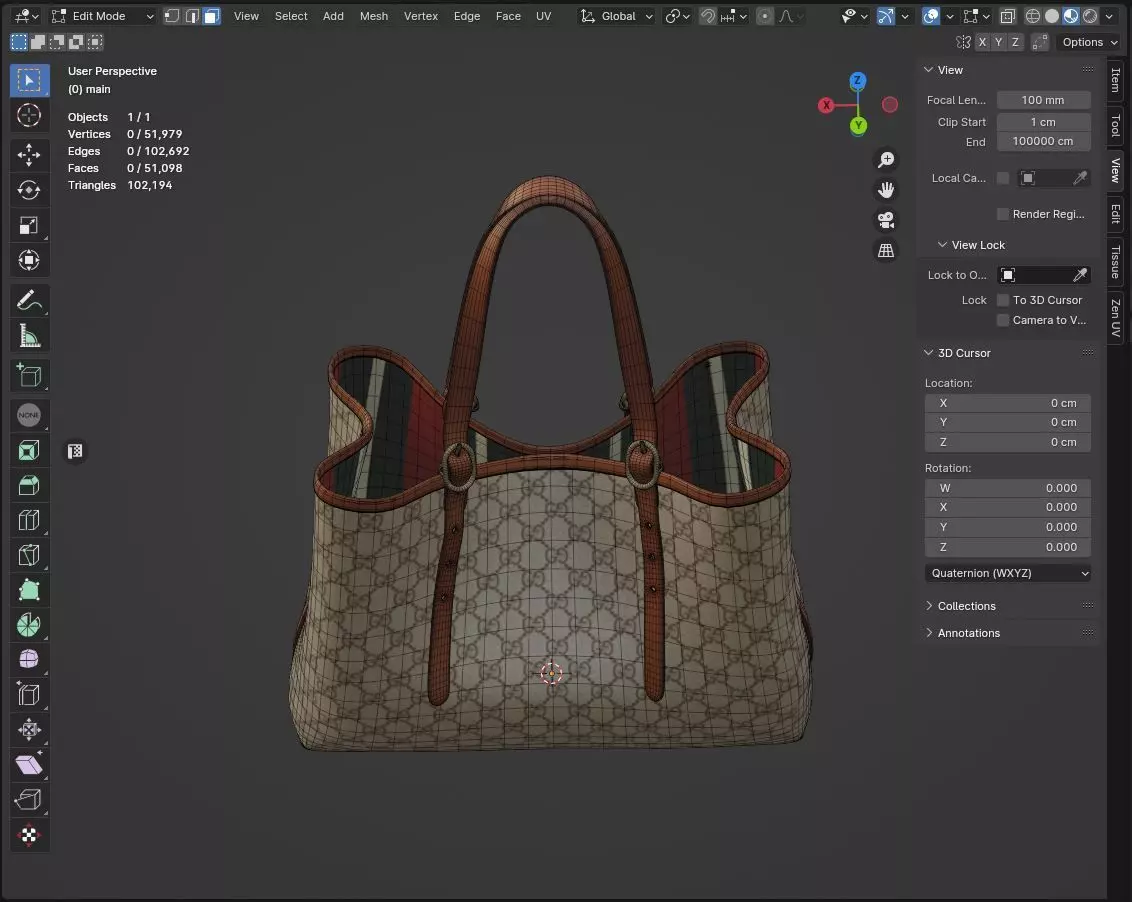
Task: Enable Camera to View lock checkbox
Action: coord(1003,320)
